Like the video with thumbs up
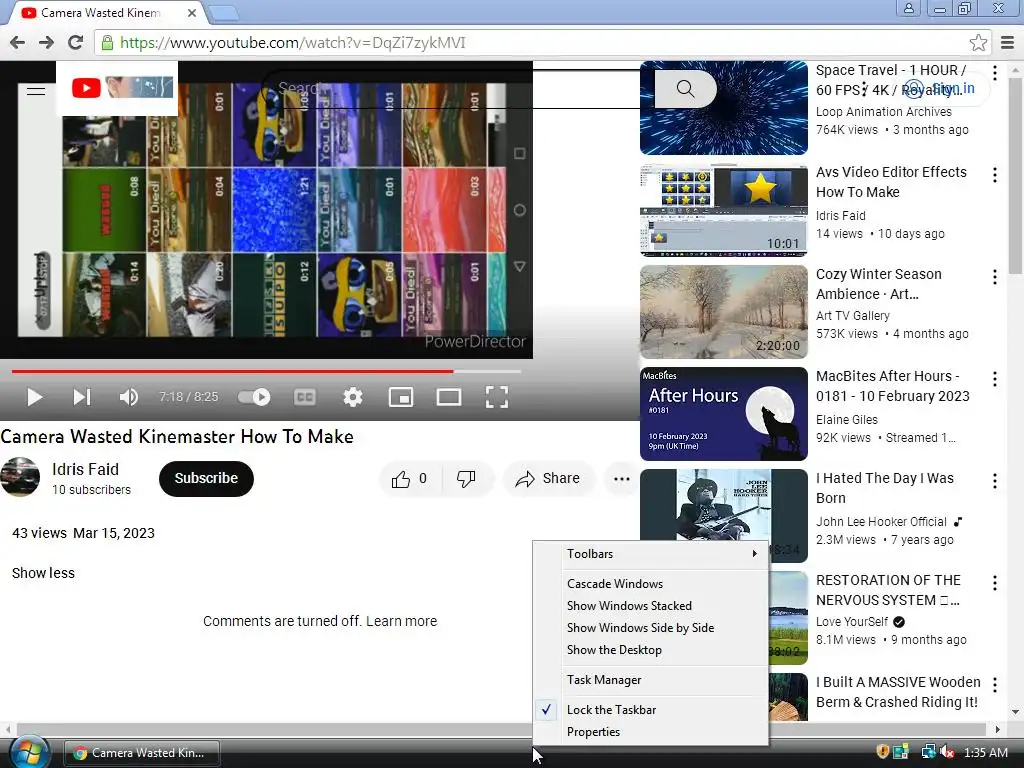The width and height of the screenshot is (1024, 768). pyautogui.click(x=409, y=479)
